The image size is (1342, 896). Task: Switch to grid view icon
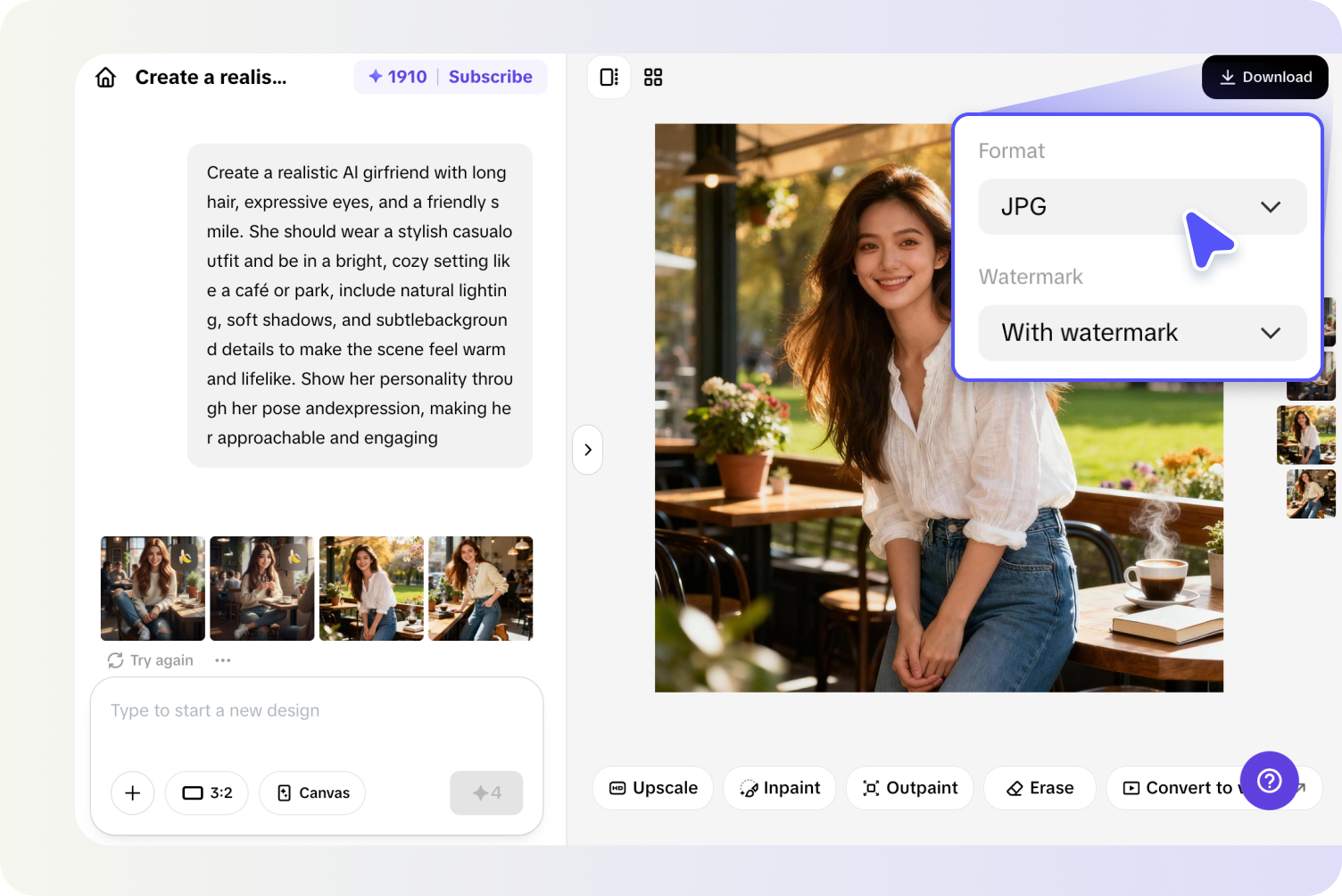point(653,77)
